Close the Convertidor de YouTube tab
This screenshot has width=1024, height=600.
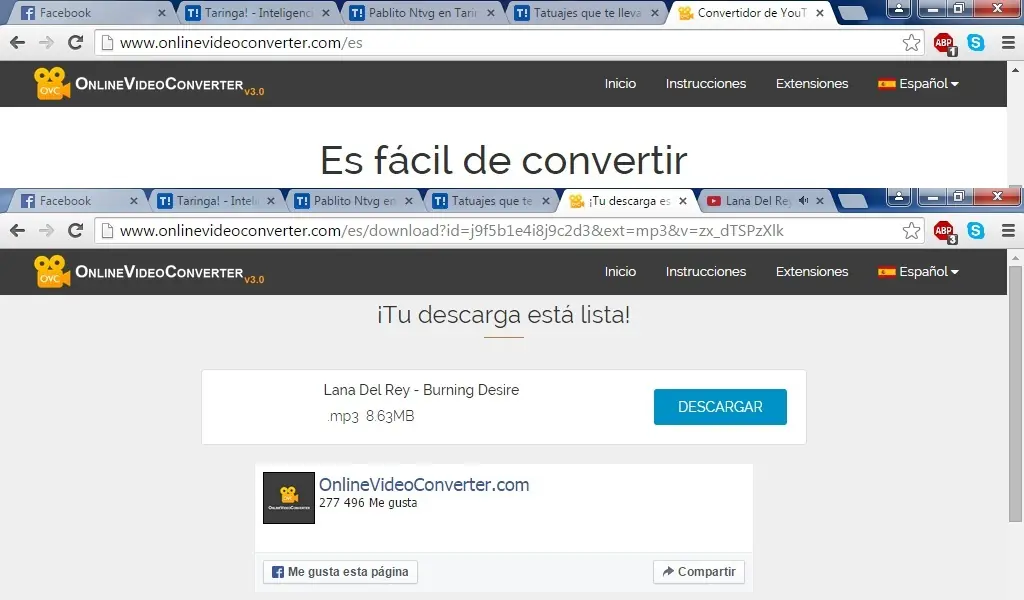click(820, 13)
